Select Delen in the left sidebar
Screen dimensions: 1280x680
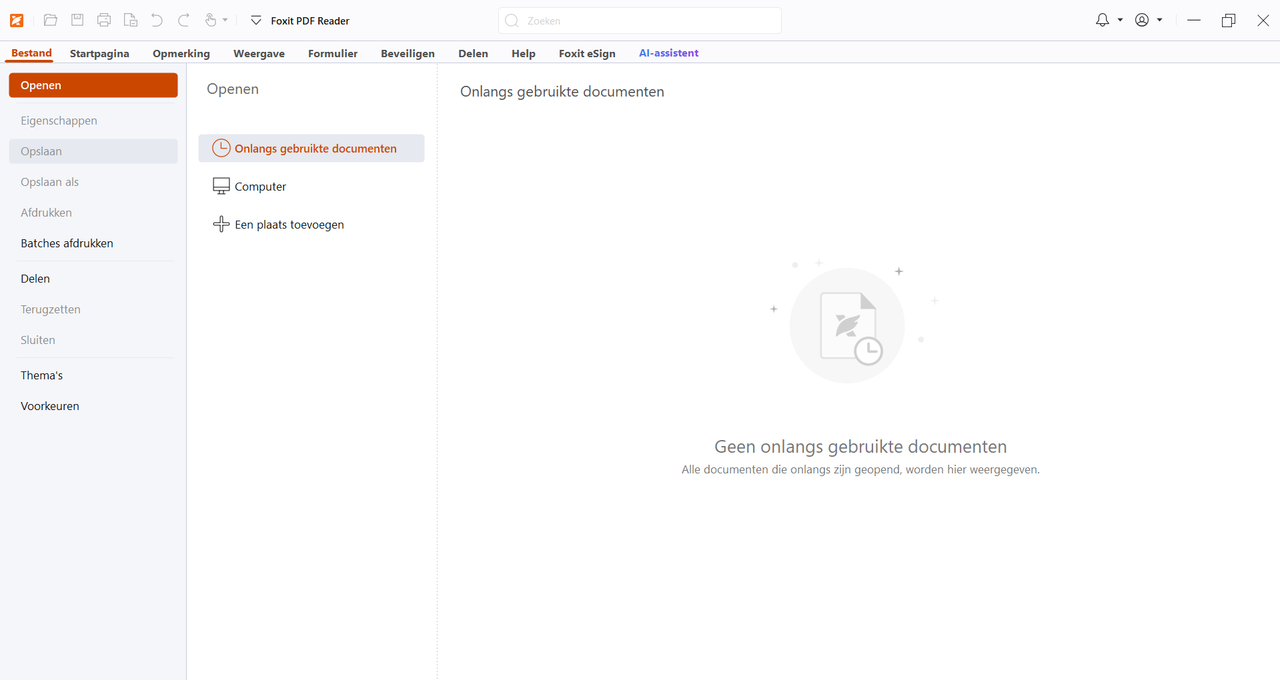click(93, 279)
